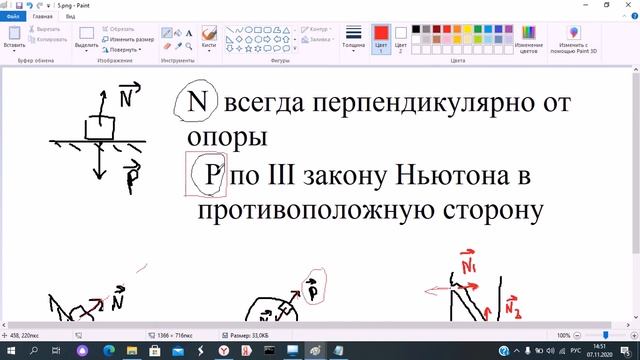
Task: Open the notification center in system tray
Action: [625, 351]
